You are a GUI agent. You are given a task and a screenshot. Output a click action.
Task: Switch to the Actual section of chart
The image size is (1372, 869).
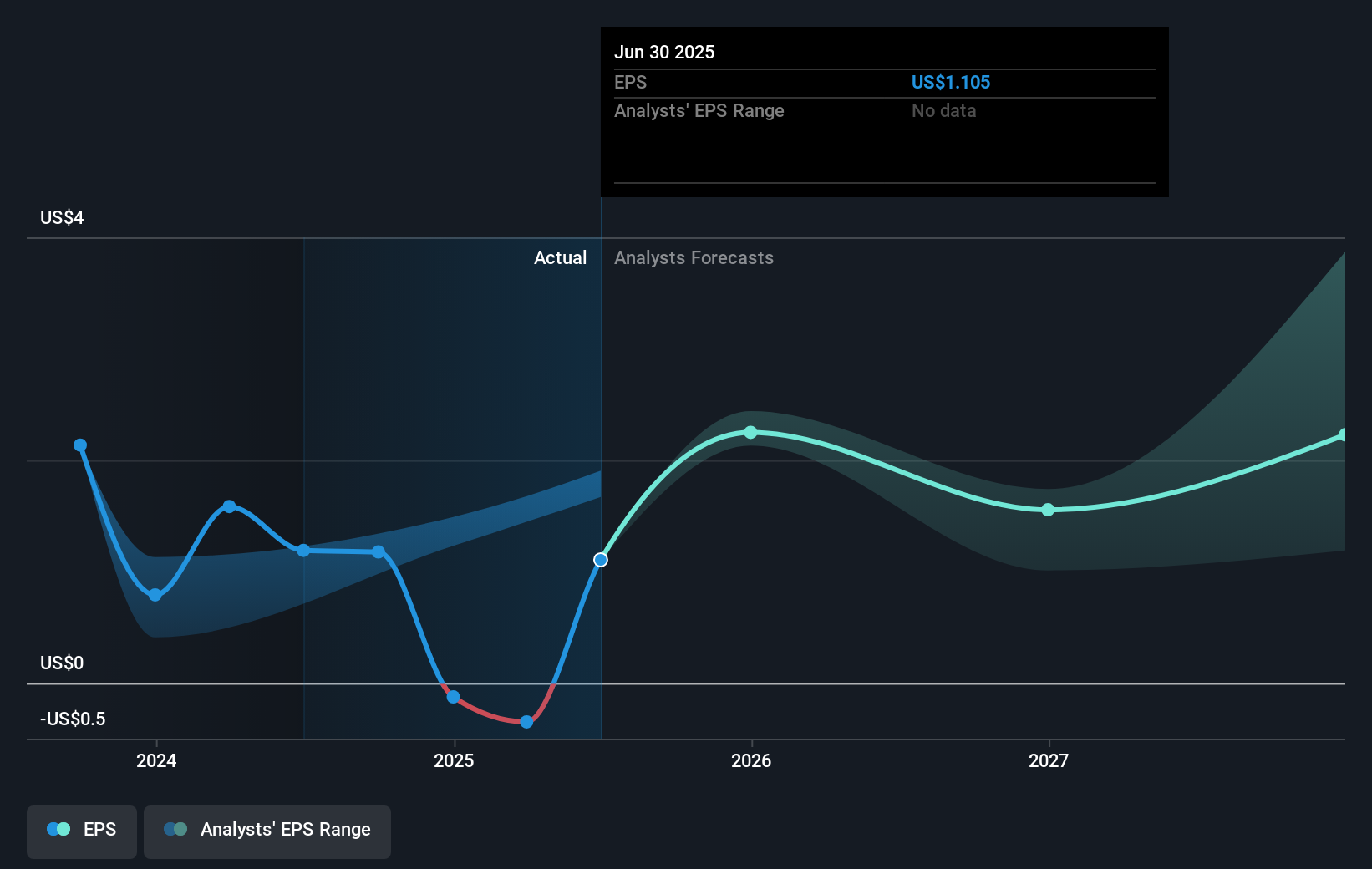(x=560, y=257)
